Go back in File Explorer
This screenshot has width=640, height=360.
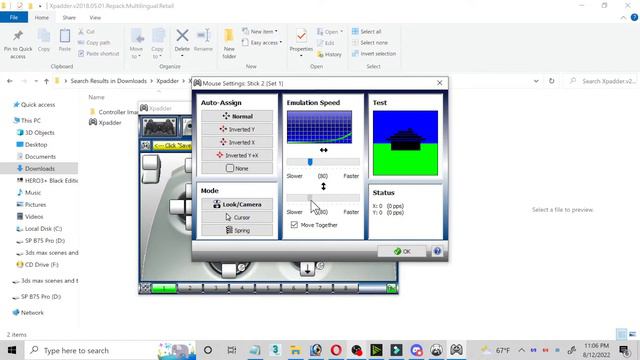[x=10, y=81]
